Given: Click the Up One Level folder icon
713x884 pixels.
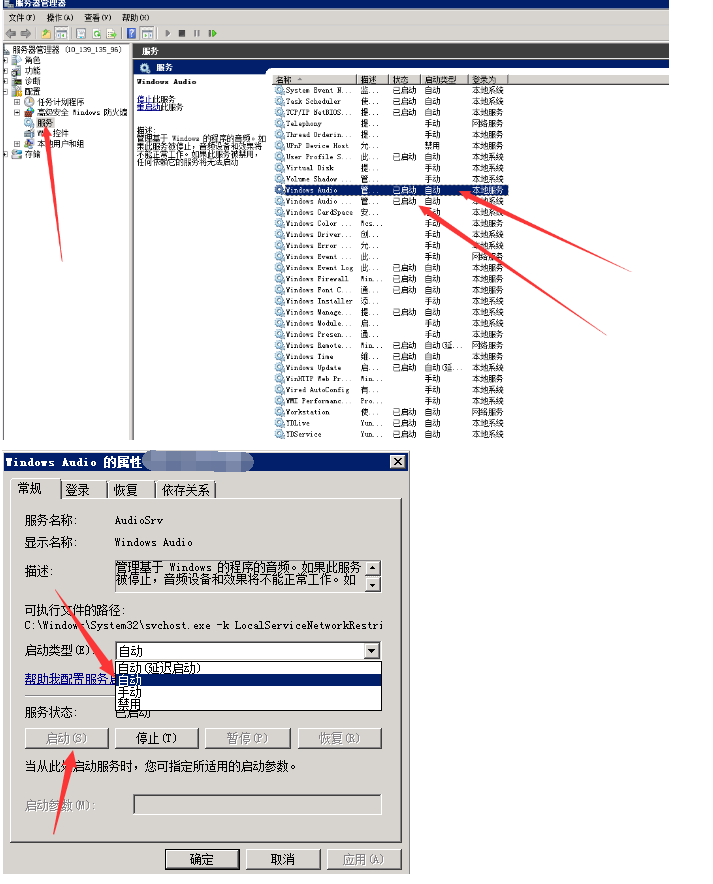Looking at the screenshot, I should 45,33.
